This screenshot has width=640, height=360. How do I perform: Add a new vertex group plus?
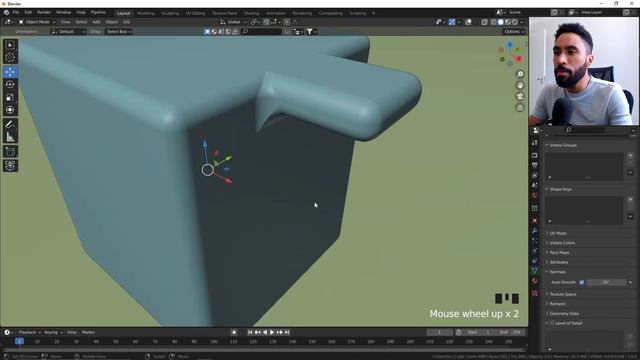coord(630,156)
